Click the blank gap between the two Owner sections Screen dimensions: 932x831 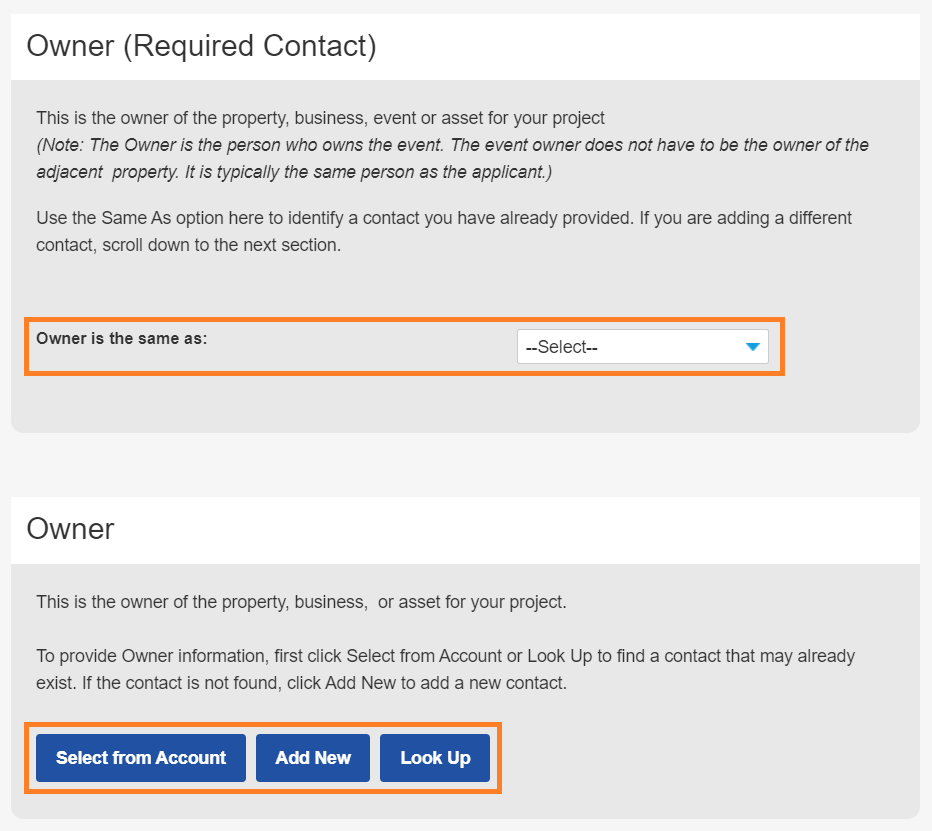(465, 465)
